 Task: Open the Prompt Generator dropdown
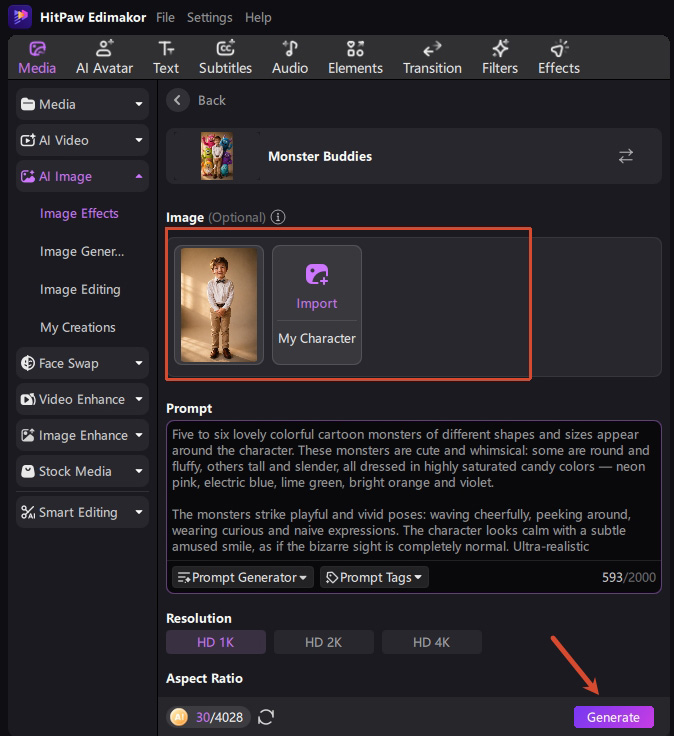(x=242, y=577)
